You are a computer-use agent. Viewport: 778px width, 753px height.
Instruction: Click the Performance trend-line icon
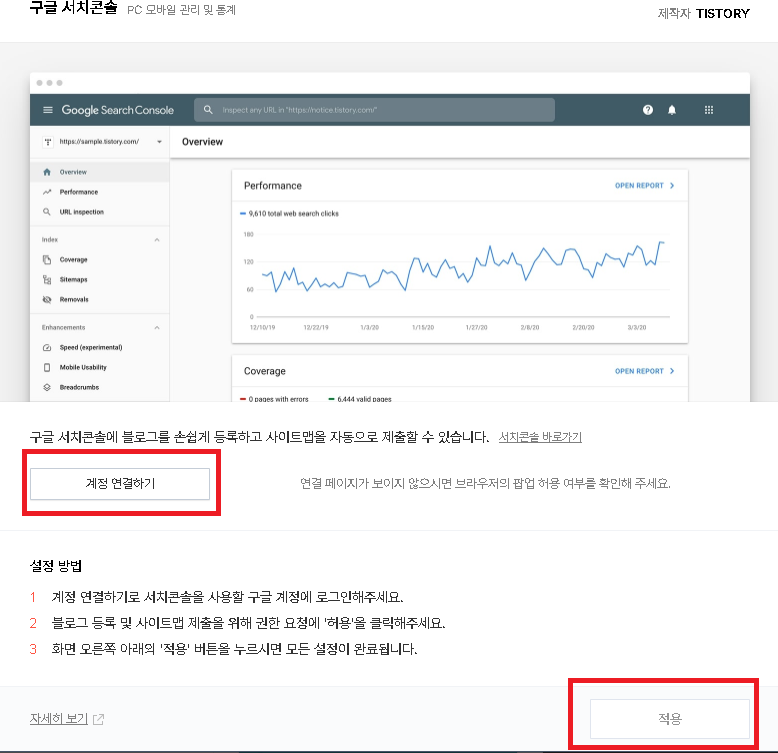pyautogui.click(x=47, y=192)
